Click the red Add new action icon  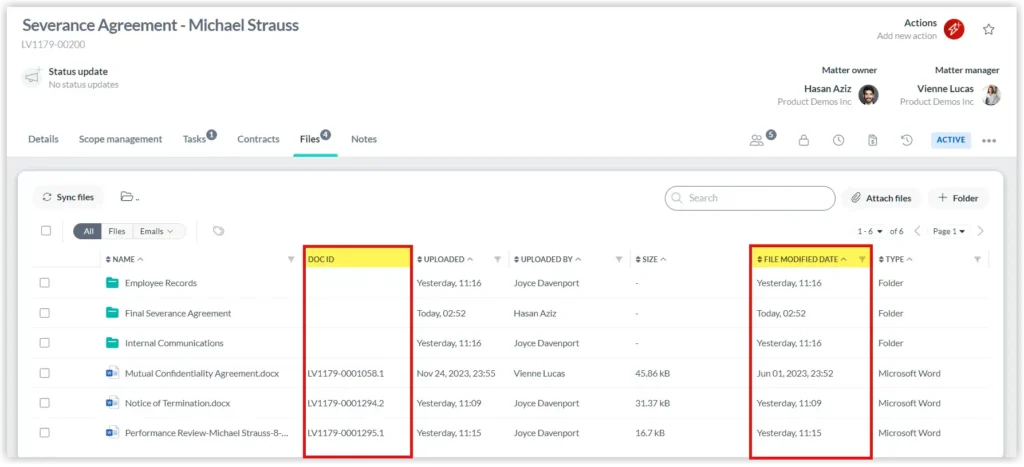(954, 29)
